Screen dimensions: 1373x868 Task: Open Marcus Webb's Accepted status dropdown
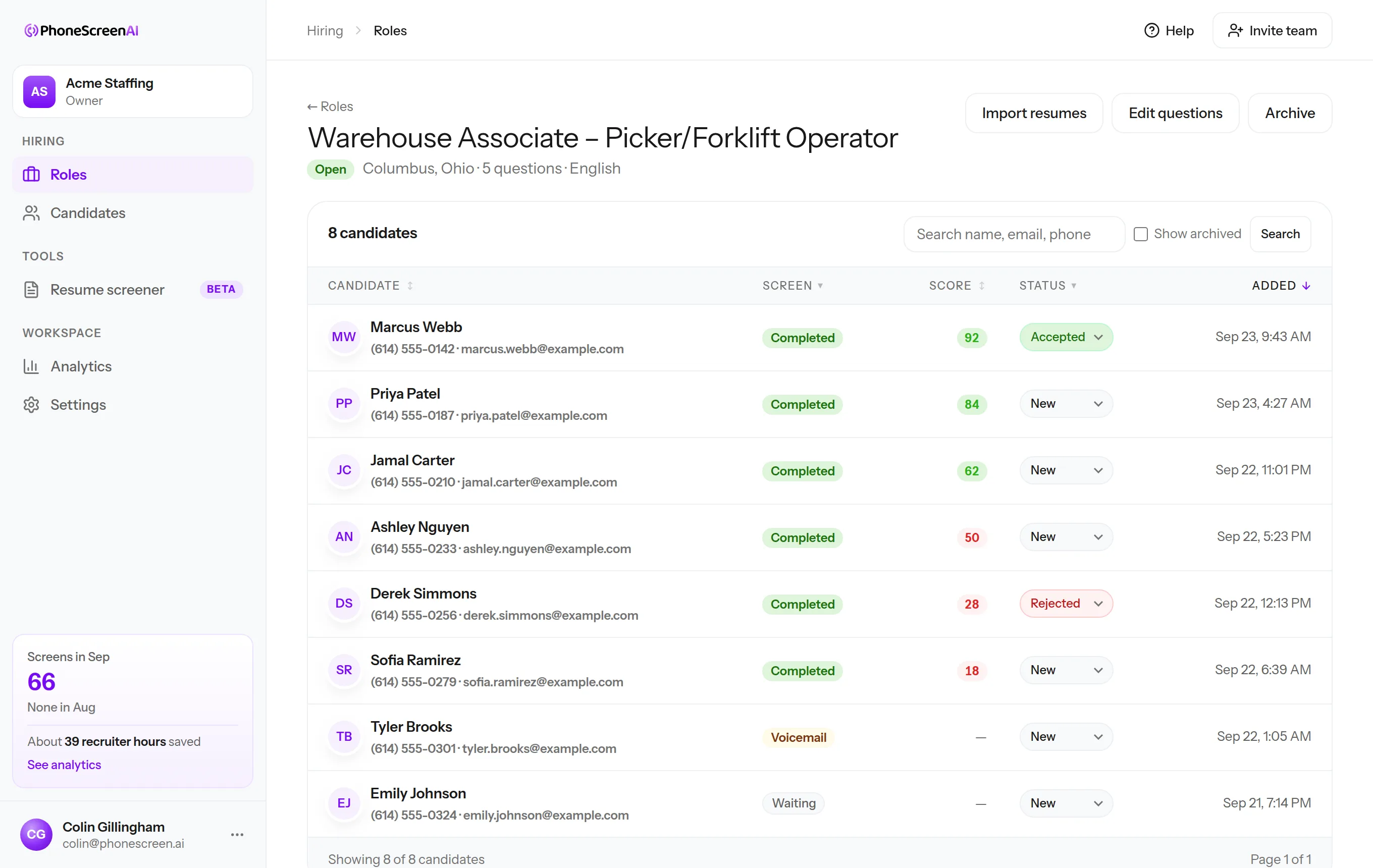click(x=1066, y=338)
